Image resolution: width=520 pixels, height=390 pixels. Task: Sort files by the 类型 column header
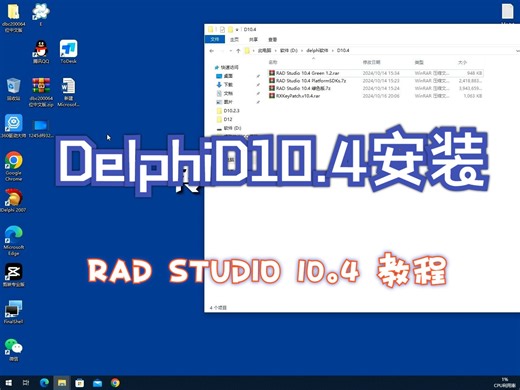point(419,62)
